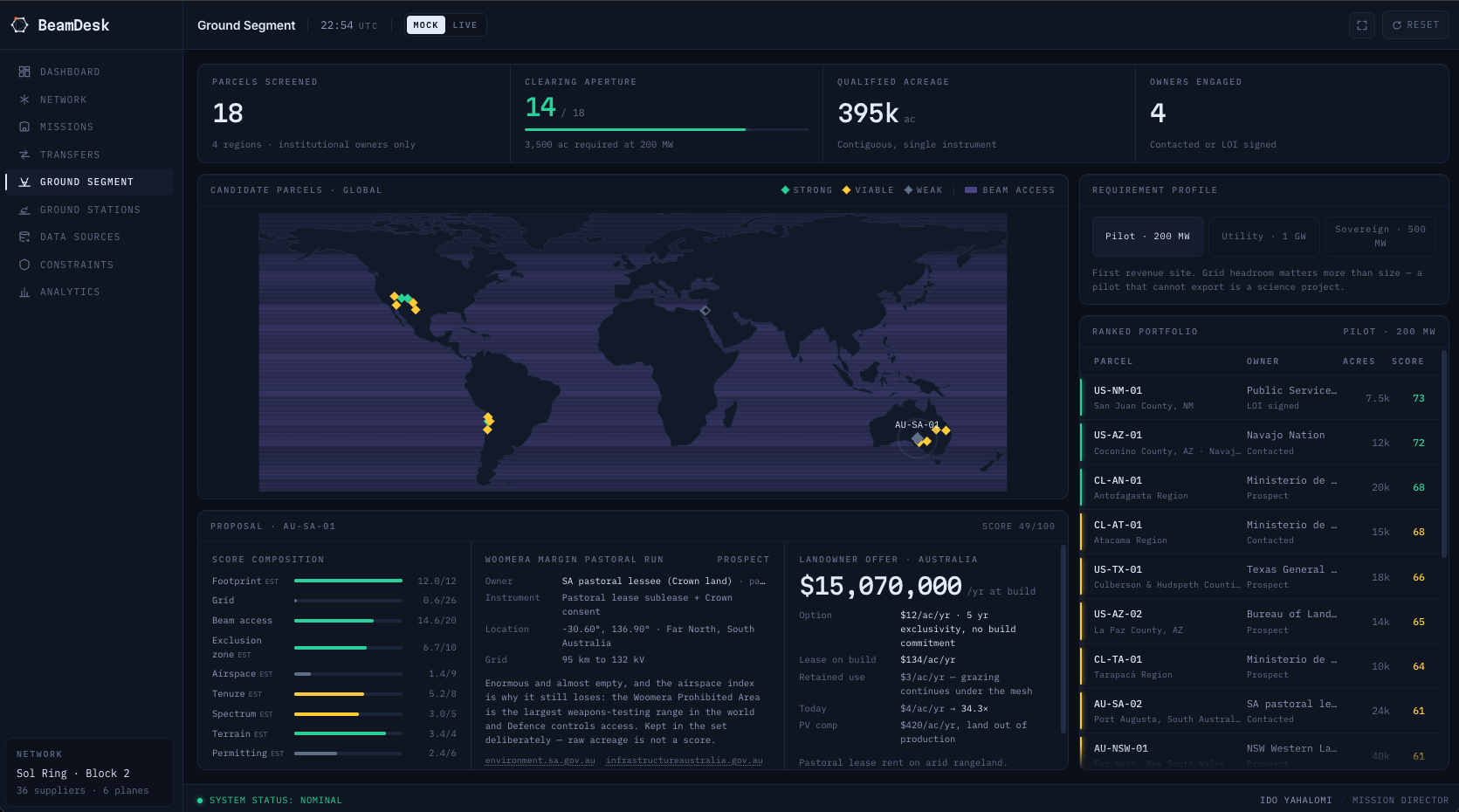Image resolution: width=1459 pixels, height=812 pixels.
Task: Toggle the BEAM ACCESS map layer
Action: (x=1010, y=190)
